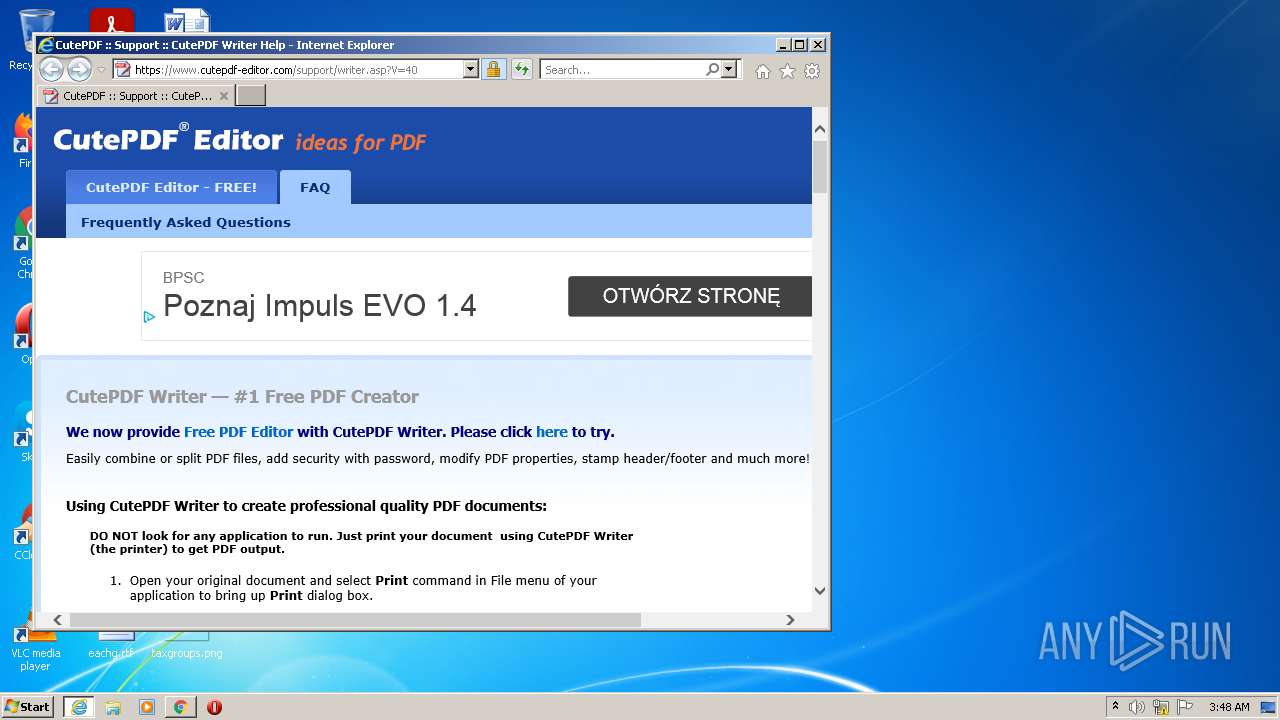Click 'Using CutePDF Writer to create' heading
Viewport: 1280px width, 720px height.
(306, 506)
